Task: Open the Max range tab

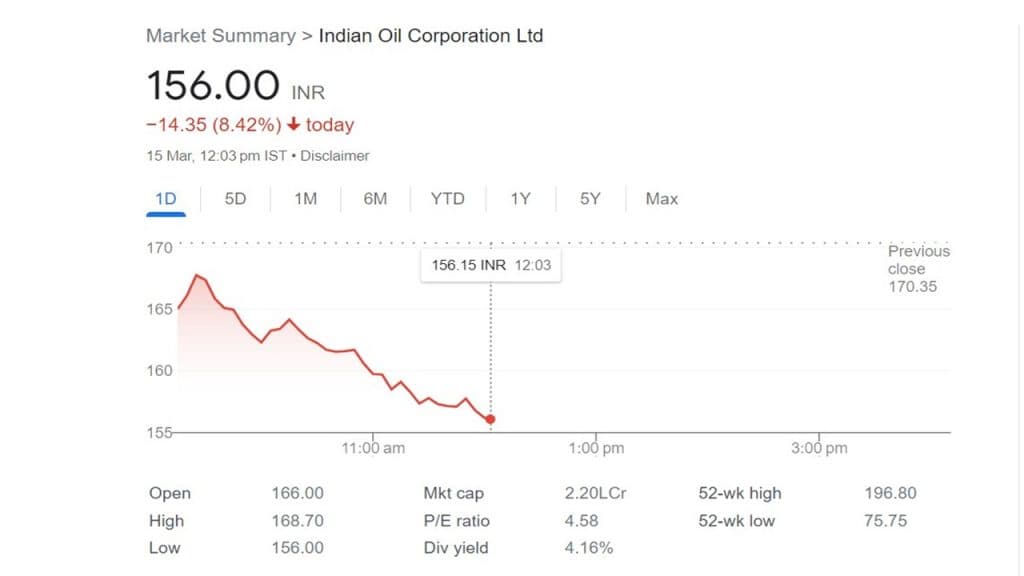Action: 661,199
